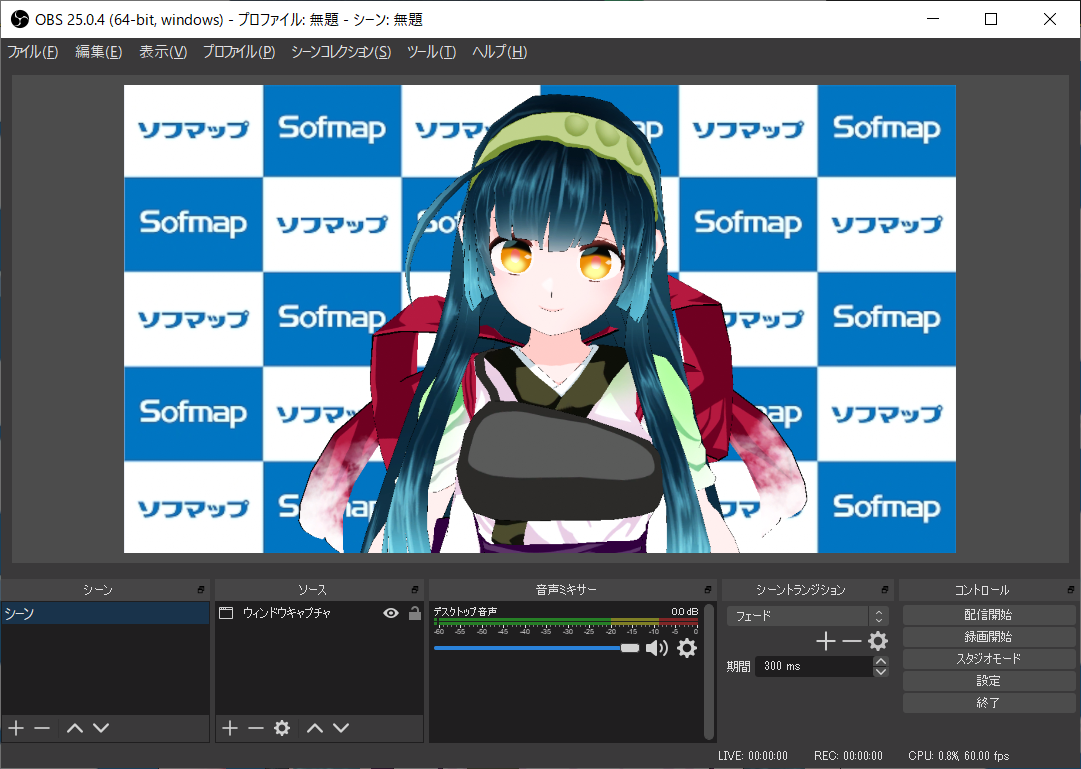Screen dimensions: 1081x769
Task: Add a new scene with the plus icon
Action: [x=14, y=728]
